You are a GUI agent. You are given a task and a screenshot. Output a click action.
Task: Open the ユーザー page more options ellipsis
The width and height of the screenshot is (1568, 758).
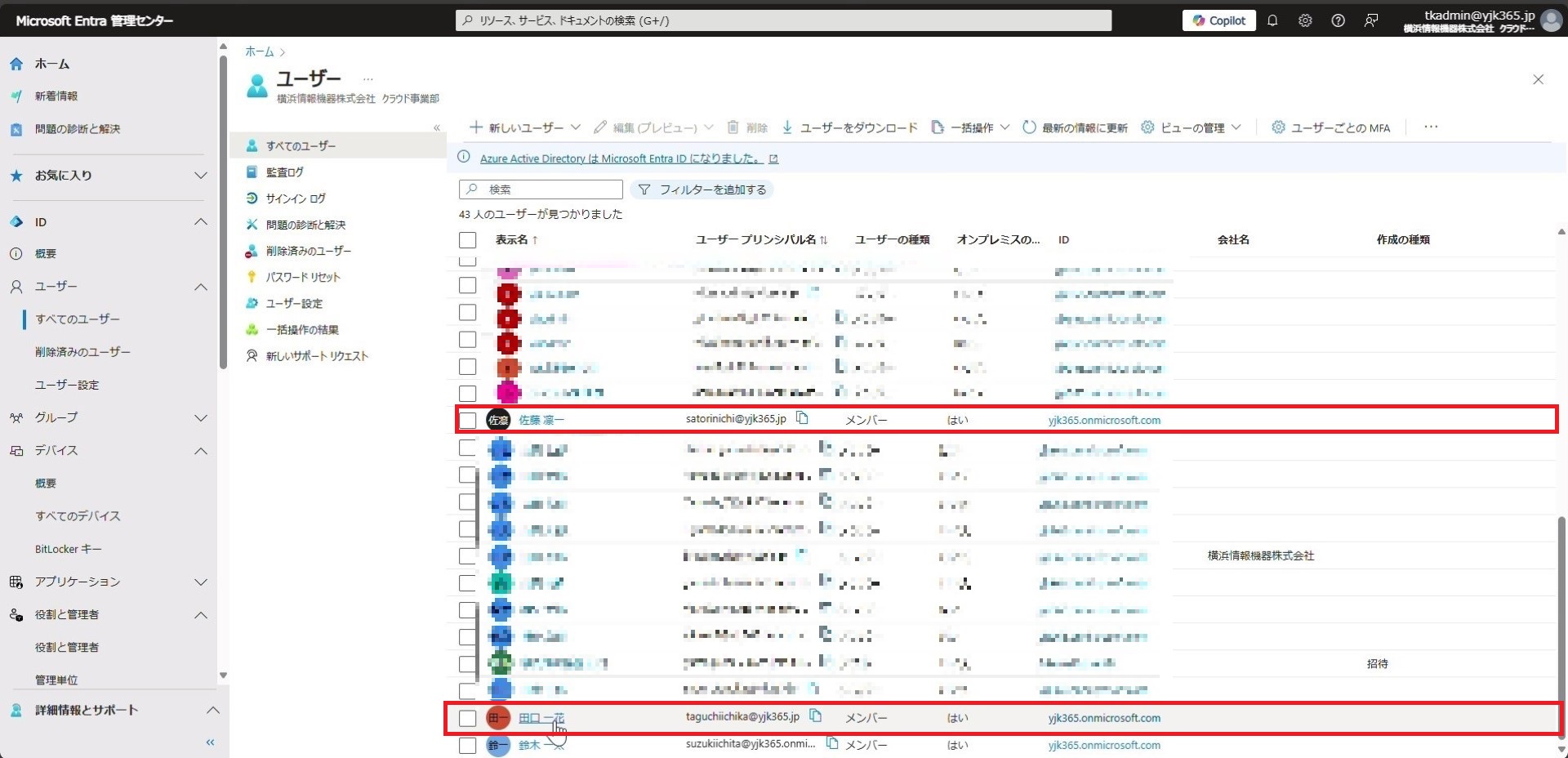(368, 79)
